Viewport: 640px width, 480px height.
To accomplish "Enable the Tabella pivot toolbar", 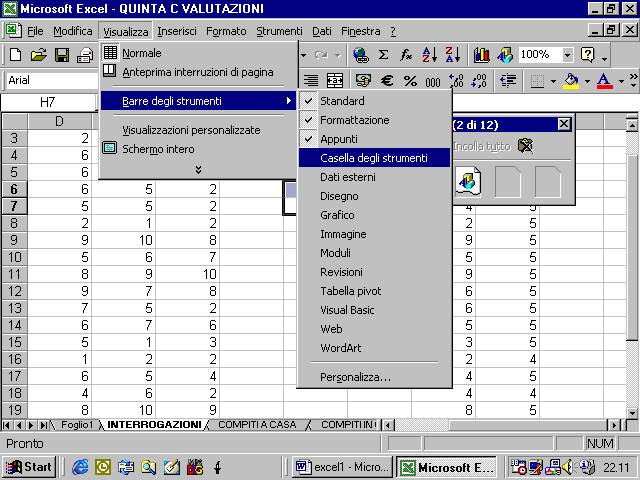I will (x=374, y=291).
